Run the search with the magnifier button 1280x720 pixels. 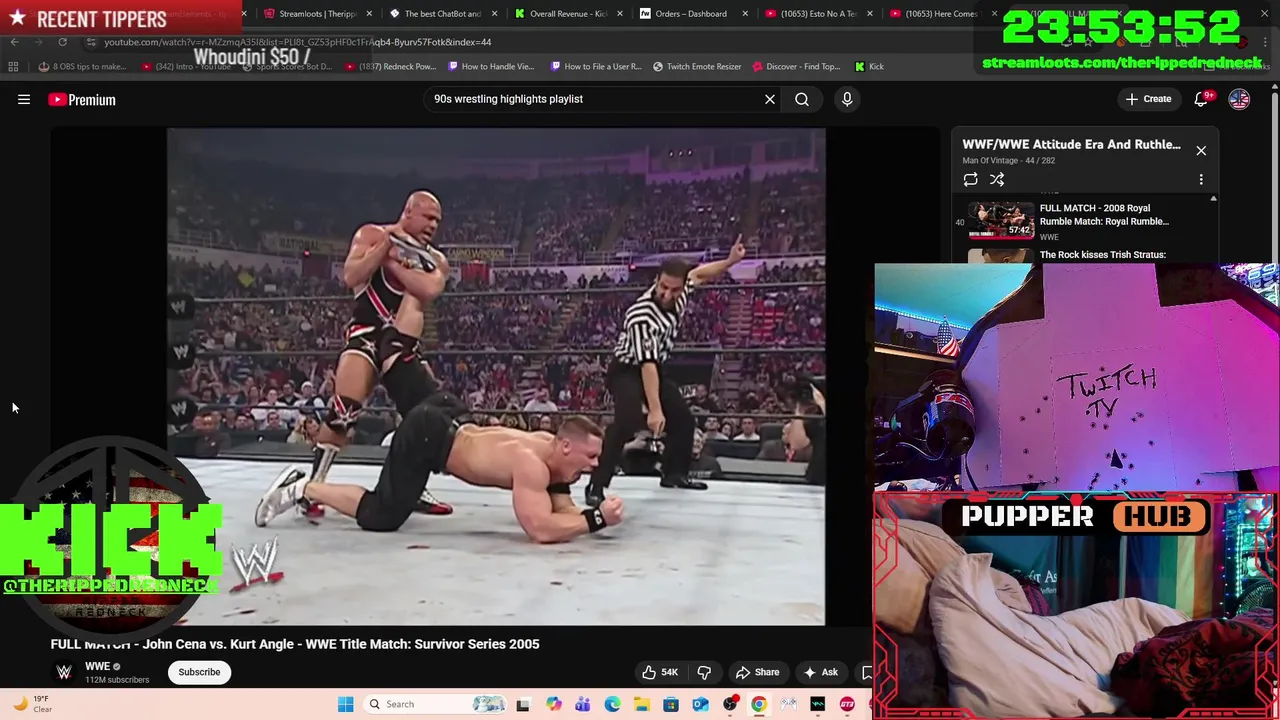pos(802,99)
